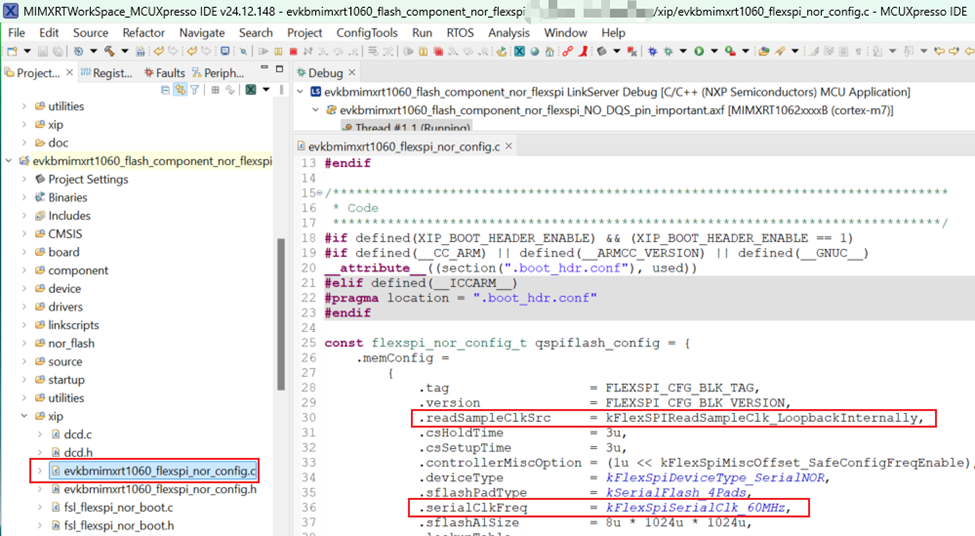Click the red chain link icon
Screen dimensions: 975x536
coord(567,52)
